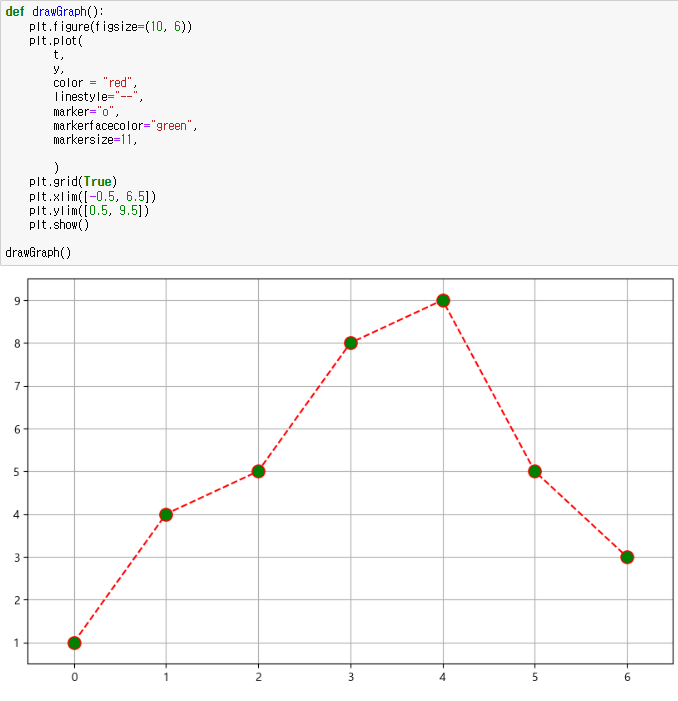Click the 'markersize=11,' argument line

95,139
